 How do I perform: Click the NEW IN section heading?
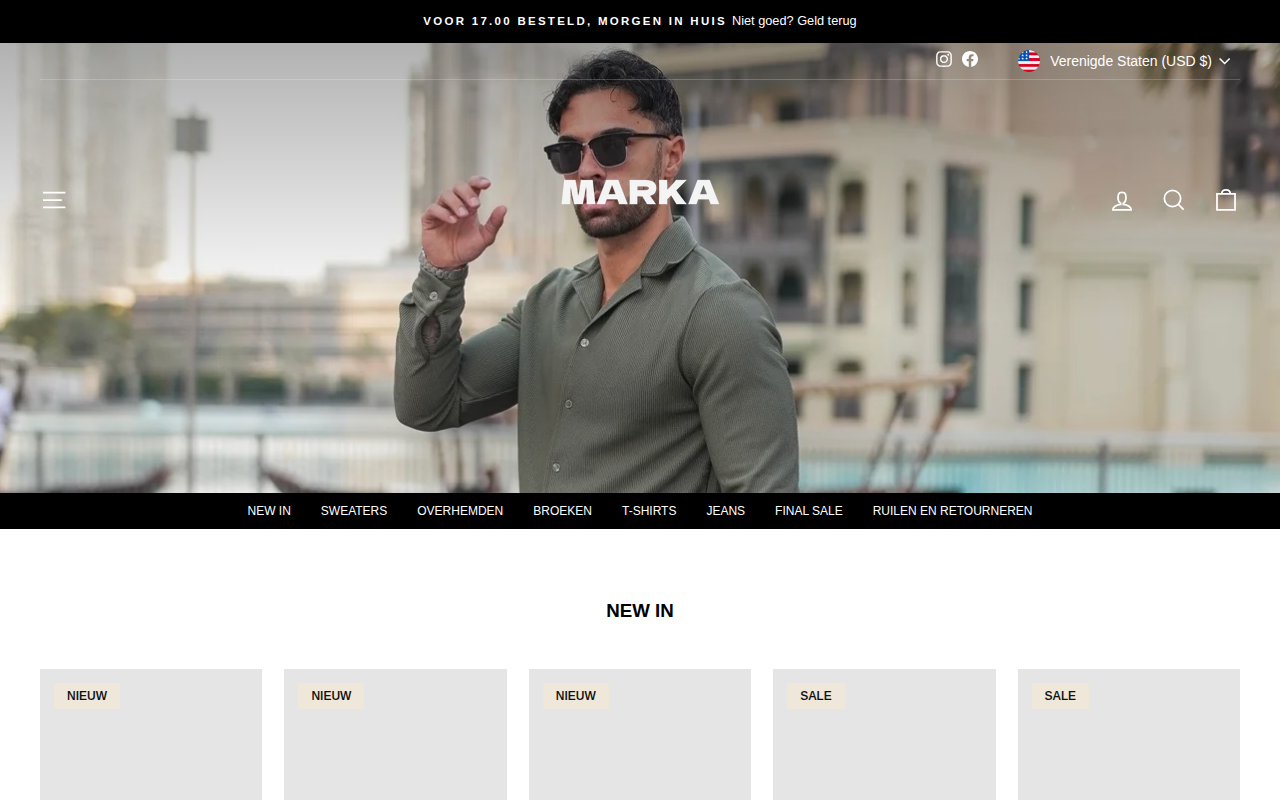tap(640, 611)
